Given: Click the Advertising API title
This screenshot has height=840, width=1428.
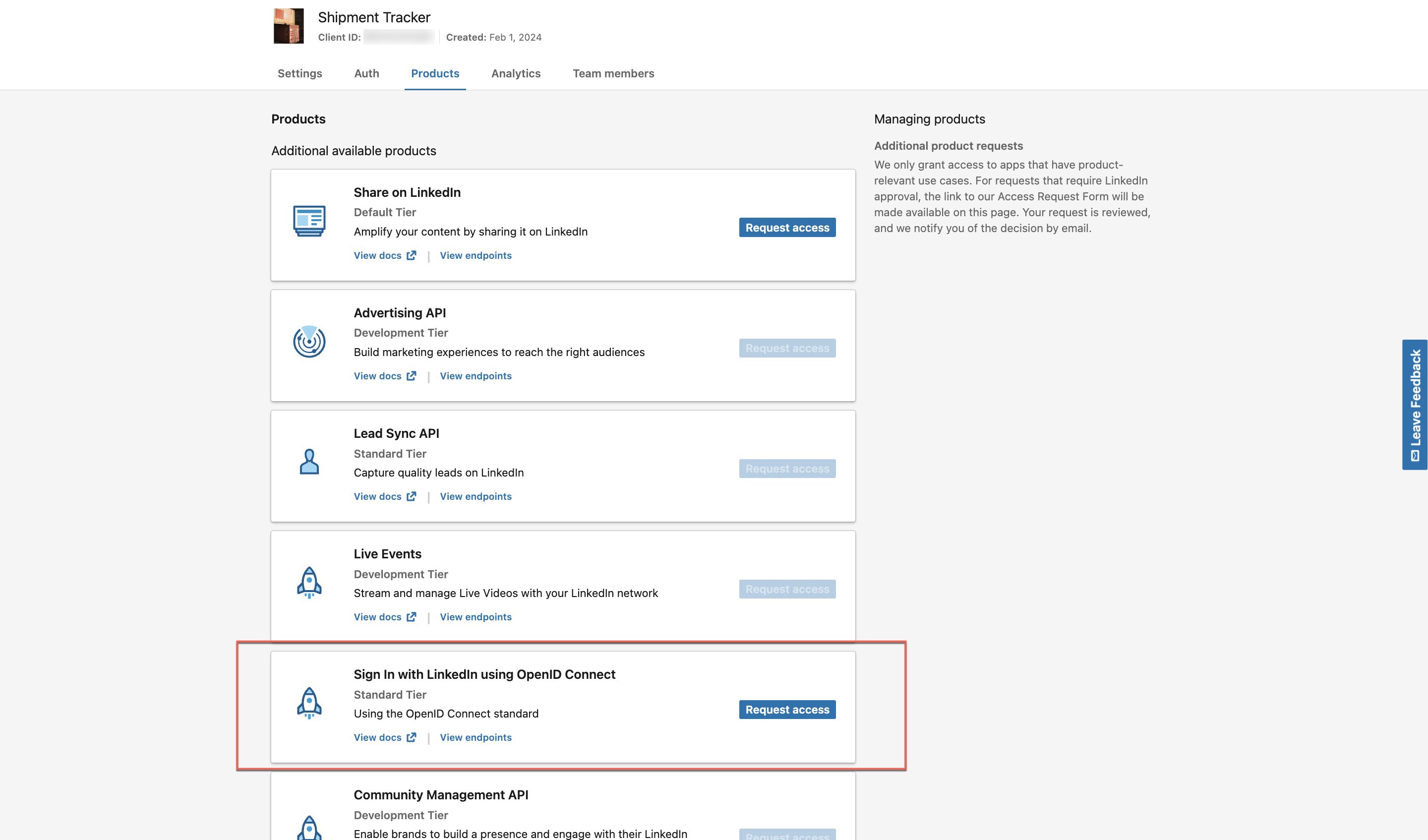Looking at the screenshot, I should (400, 313).
